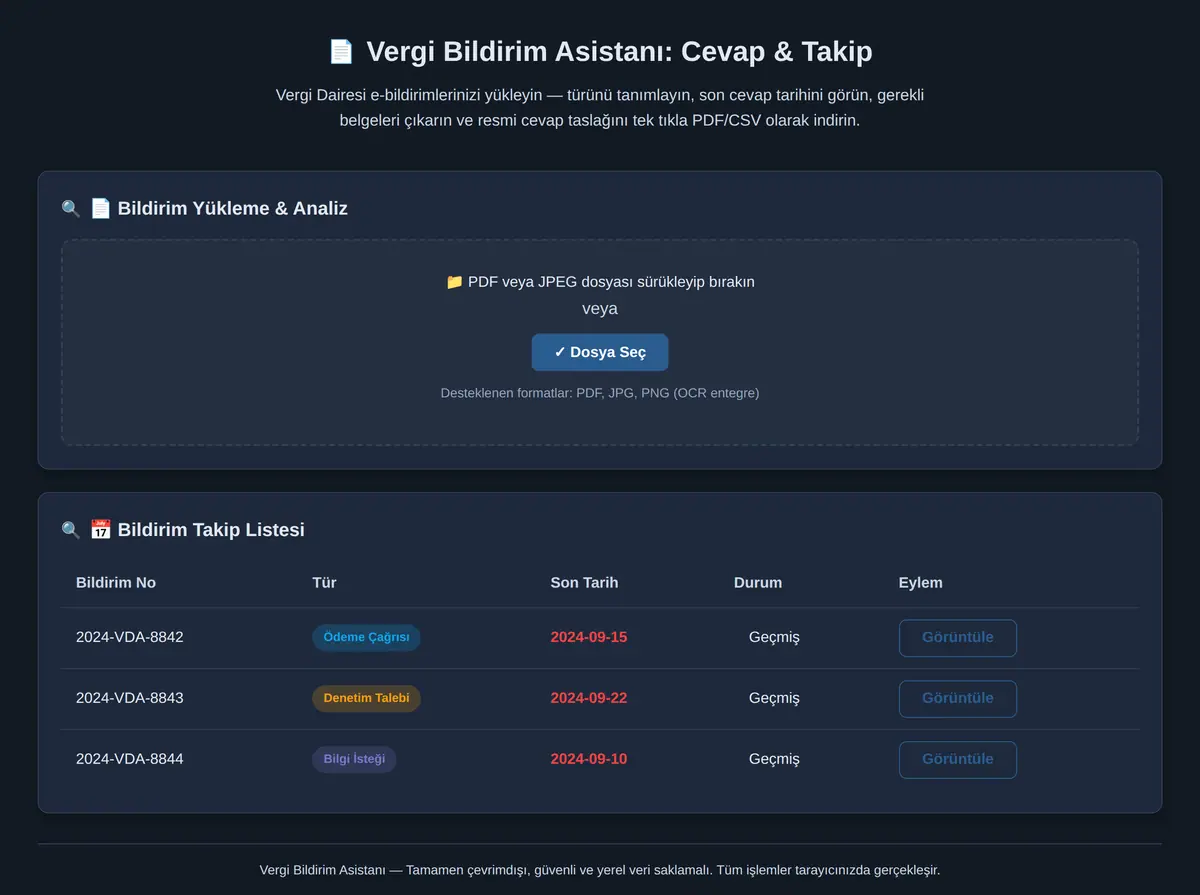Click the footer text about offline processing

point(600,871)
